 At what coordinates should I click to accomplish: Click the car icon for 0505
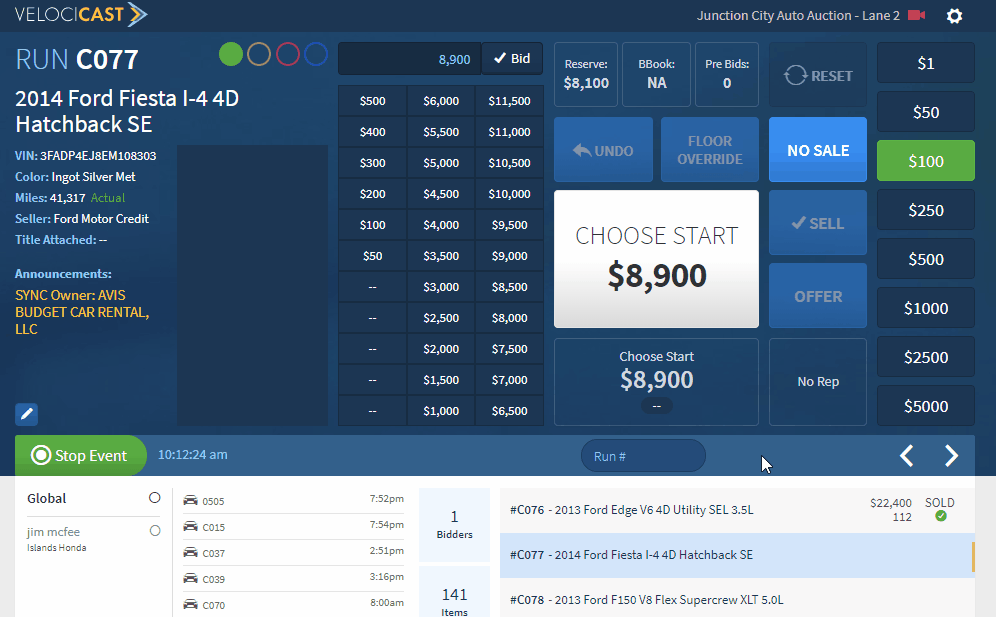coord(190,501)
